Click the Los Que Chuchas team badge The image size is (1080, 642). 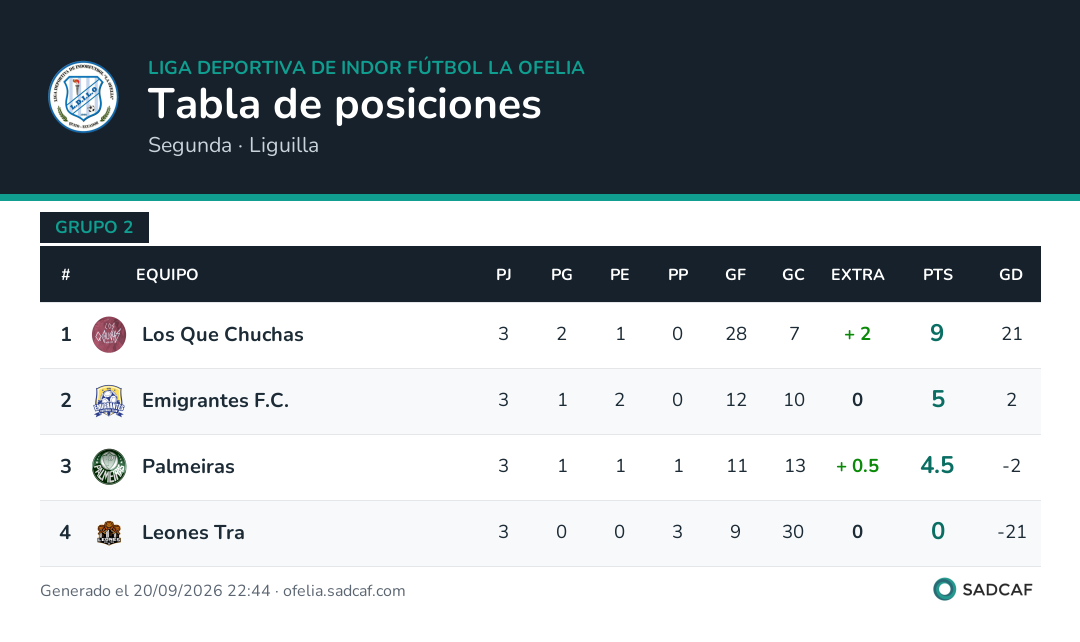[x=109, y=335]
